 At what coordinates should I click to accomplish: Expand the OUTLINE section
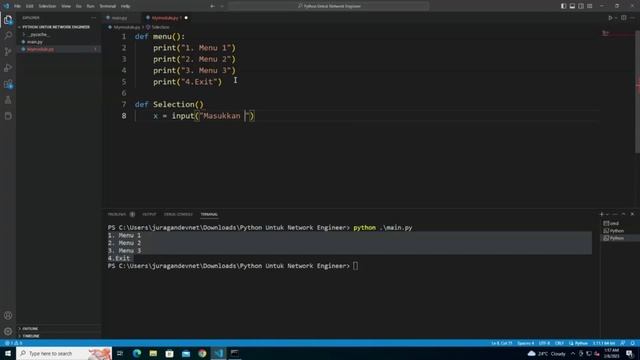pos(30,329)
